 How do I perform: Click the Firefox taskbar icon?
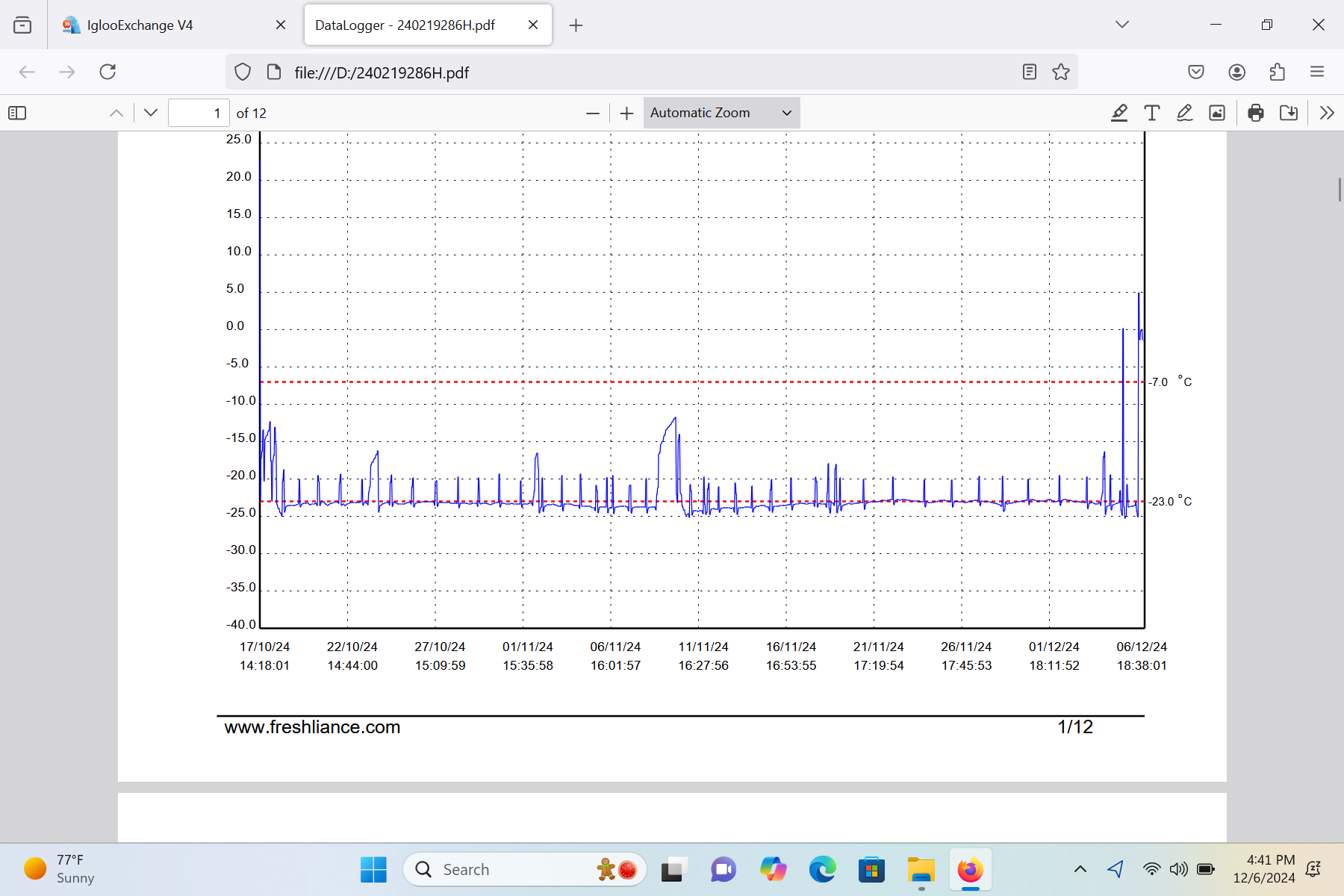point(971,869)
